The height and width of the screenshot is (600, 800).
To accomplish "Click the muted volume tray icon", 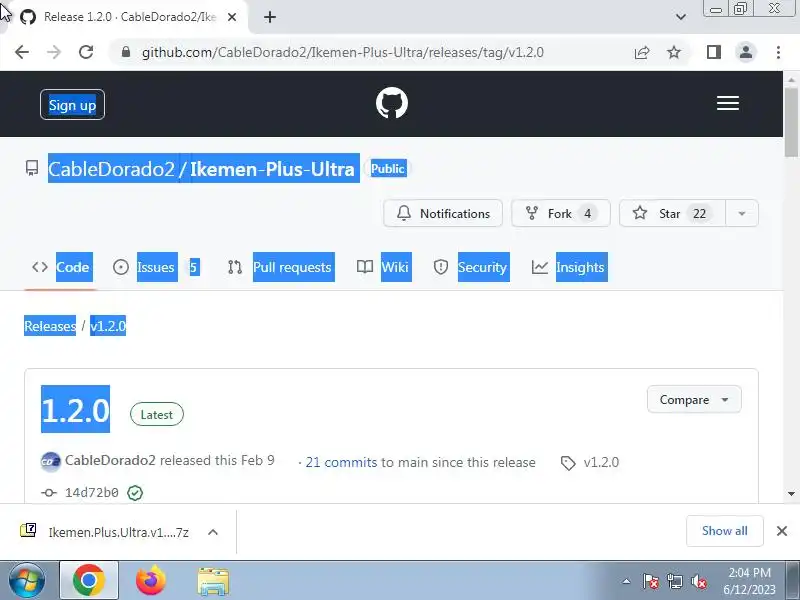I will (x=698, y=581).
